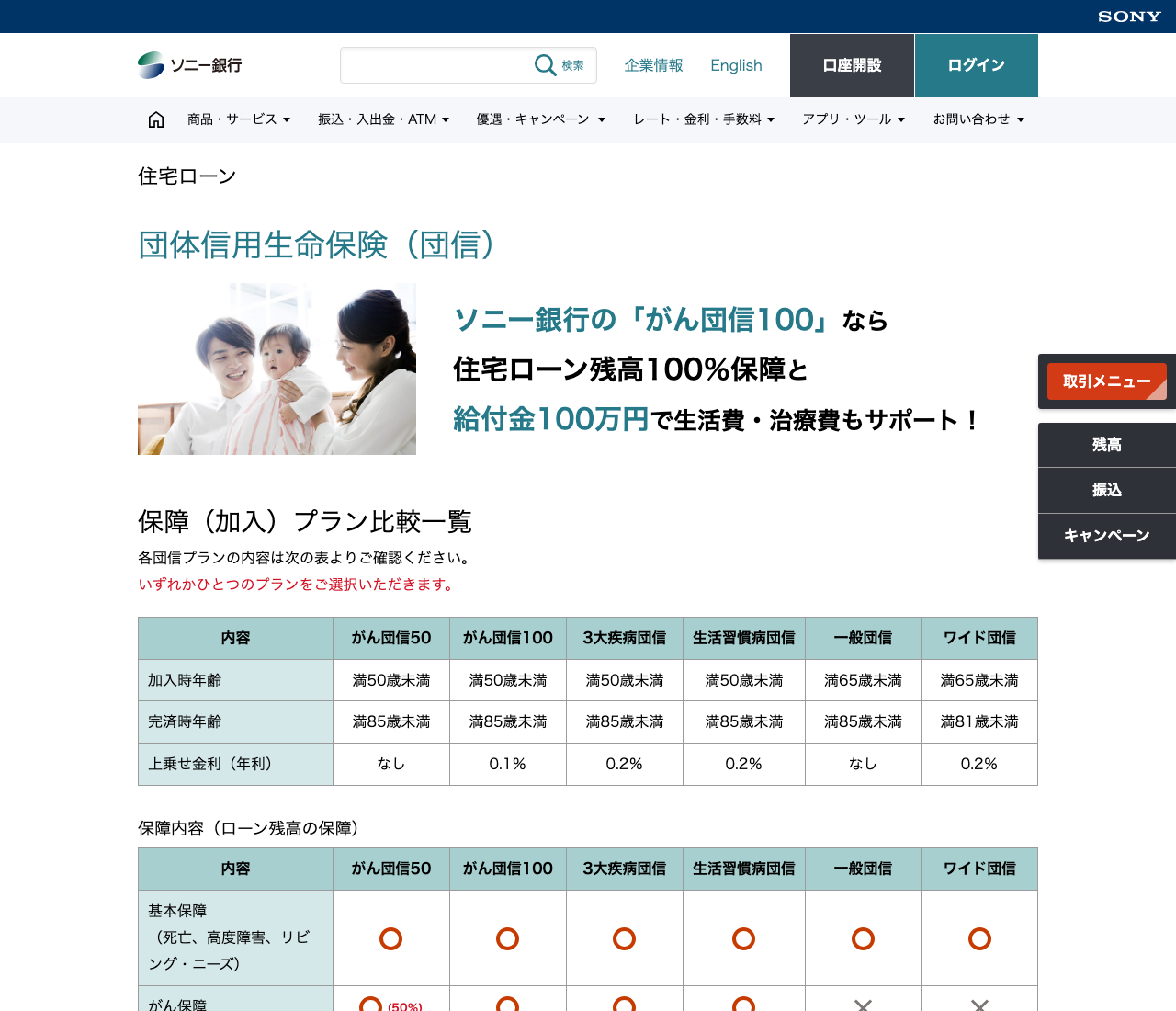Click がん団信100 header in first table
1176x1011 pixels.
pyautogui.click(x=508, y=638)
